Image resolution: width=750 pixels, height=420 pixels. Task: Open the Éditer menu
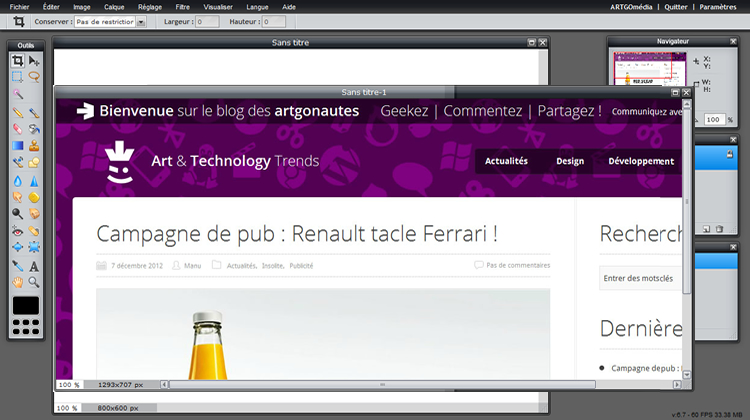click(51, 7)
